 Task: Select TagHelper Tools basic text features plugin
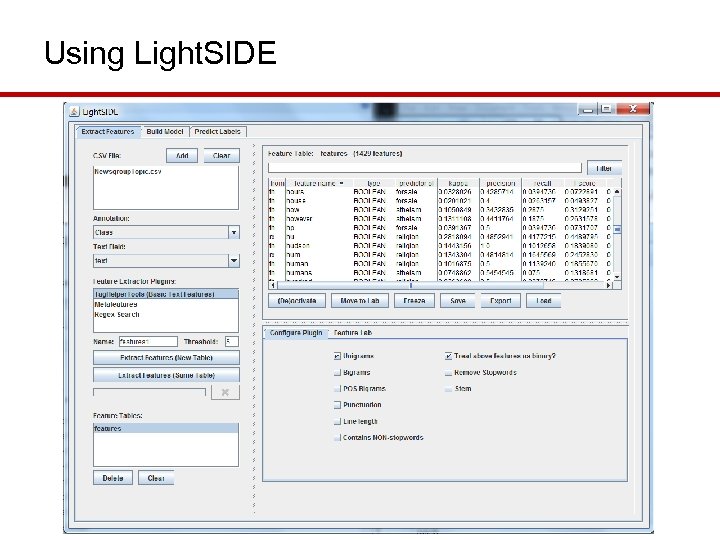(166, 294)
